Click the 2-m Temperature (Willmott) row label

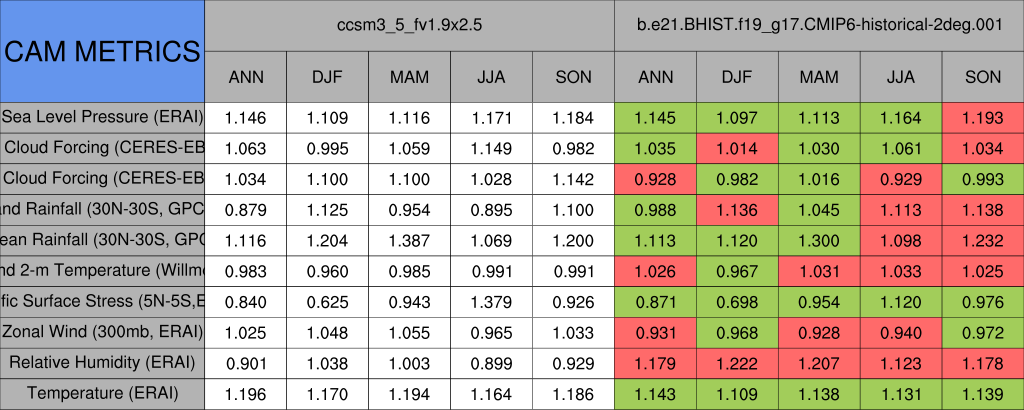tap(102, 271)
